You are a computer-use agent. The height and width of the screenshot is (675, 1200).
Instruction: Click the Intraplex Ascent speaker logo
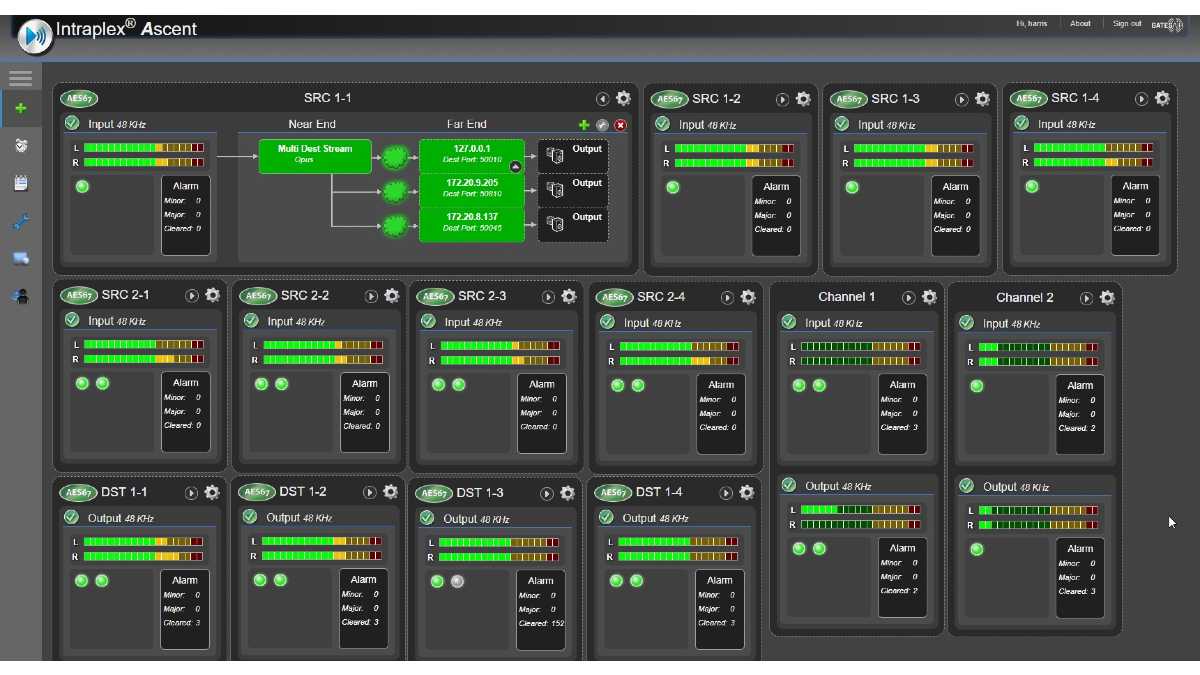(x=36, y=36)
